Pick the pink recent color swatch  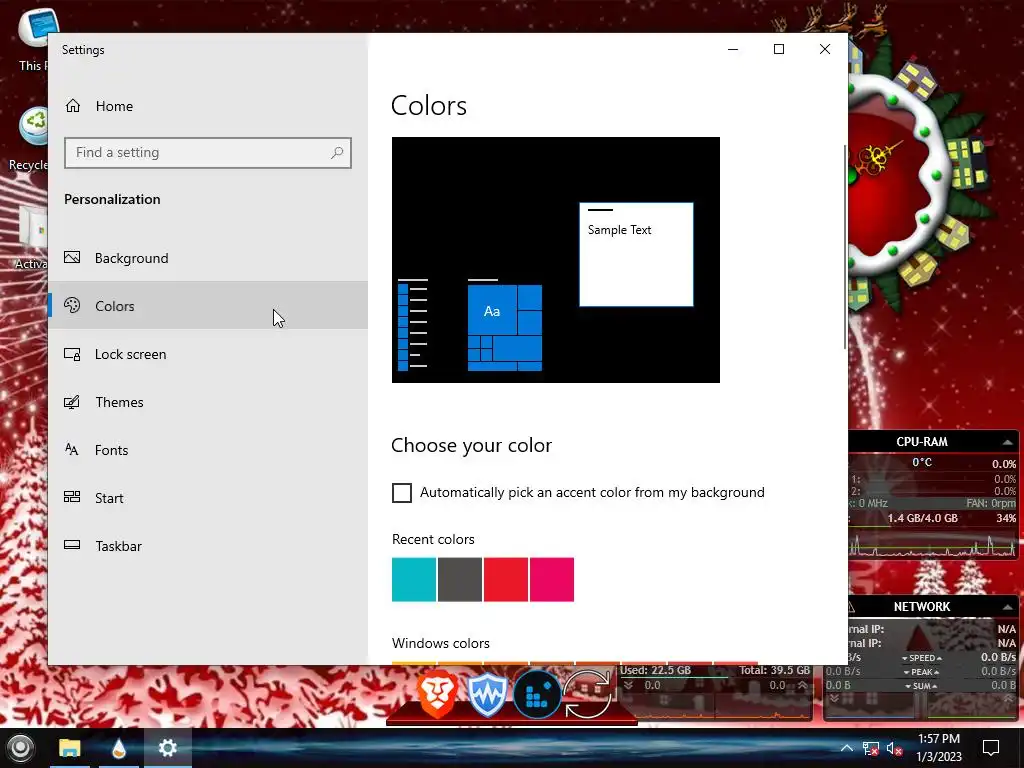[552, 579]
